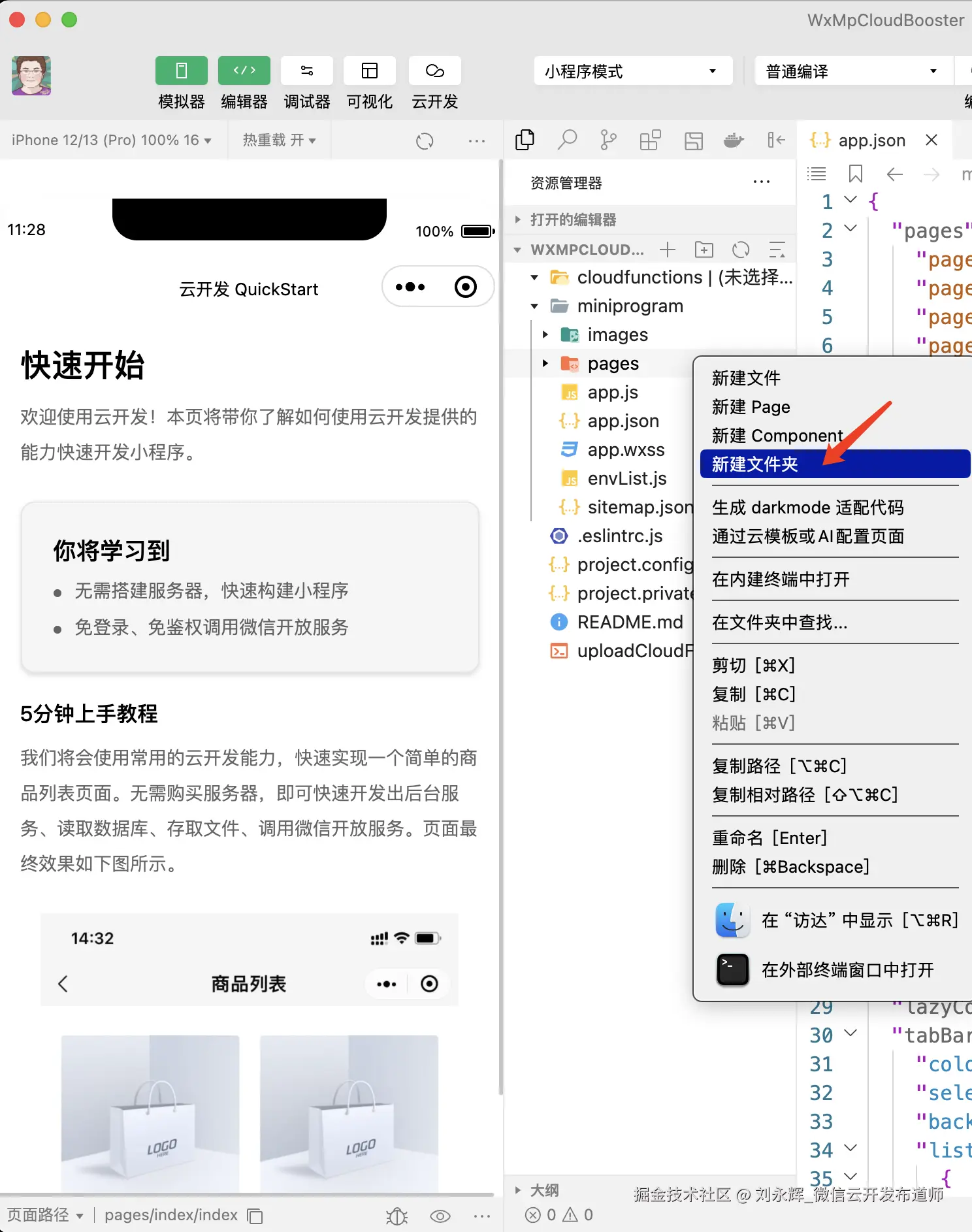
Task: Toggle the eye preview icon in simulator footer
Action: coord(440,1216)
